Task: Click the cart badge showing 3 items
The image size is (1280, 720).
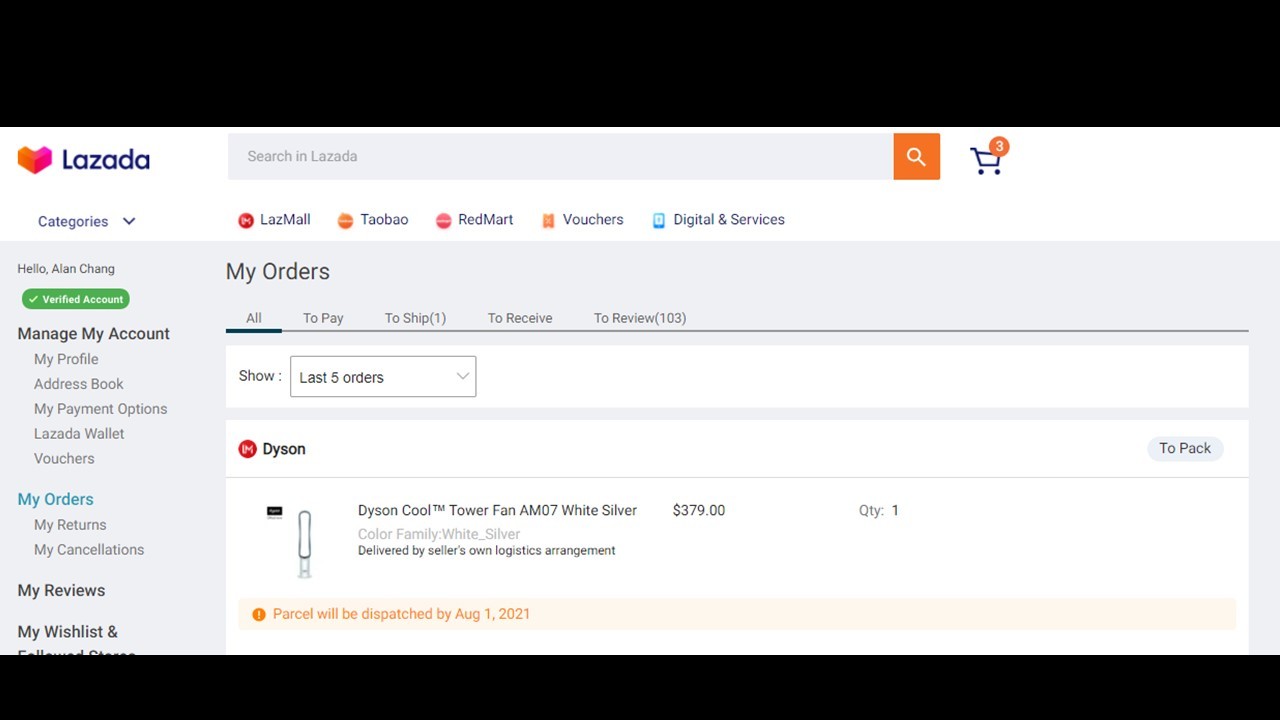Action: [x=998, y=146]
